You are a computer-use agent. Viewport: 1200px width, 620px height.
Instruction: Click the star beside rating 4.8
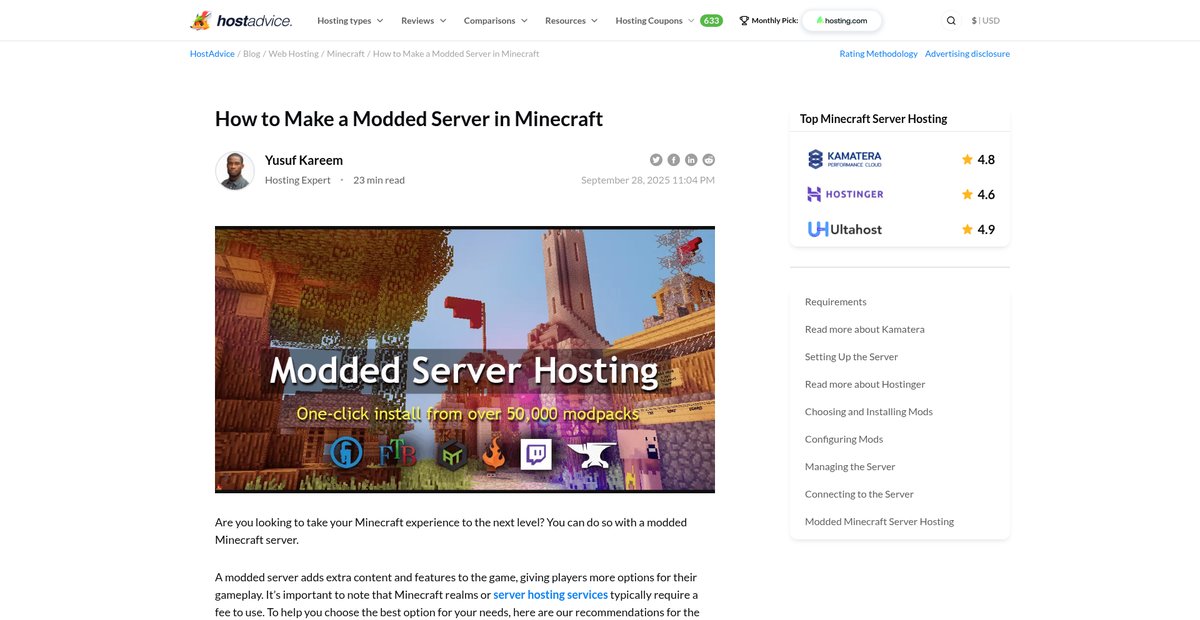point(967,159)
